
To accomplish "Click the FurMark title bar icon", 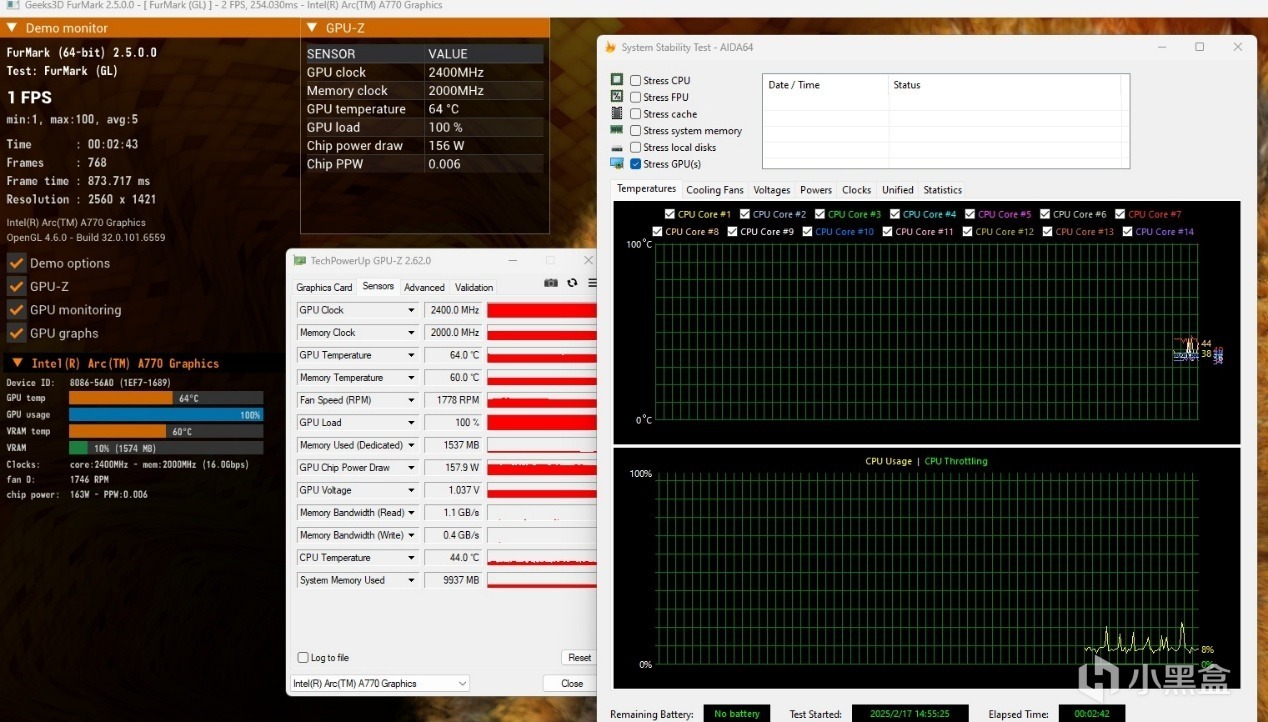I will [x=11, y=5].
